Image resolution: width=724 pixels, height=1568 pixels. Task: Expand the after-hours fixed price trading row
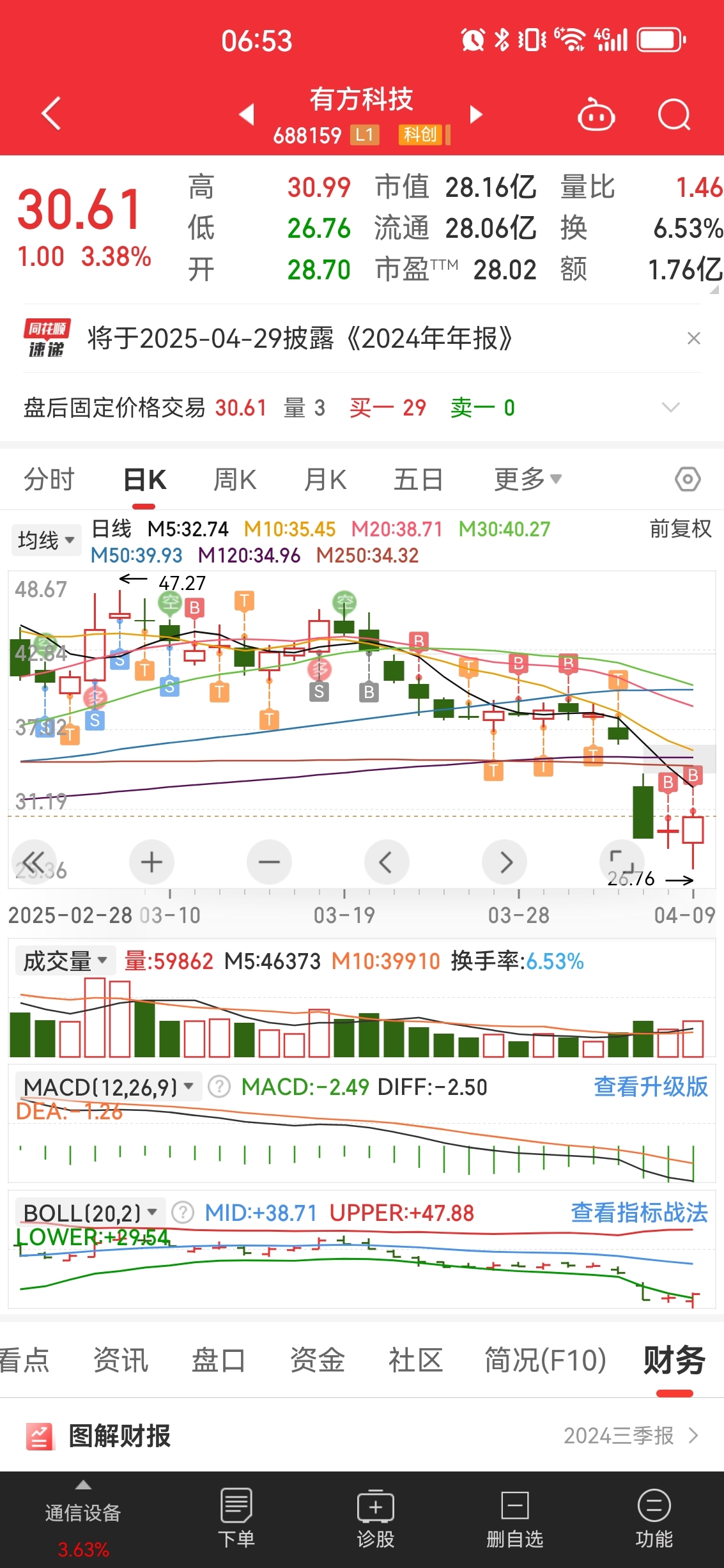[x=670, y=408]
